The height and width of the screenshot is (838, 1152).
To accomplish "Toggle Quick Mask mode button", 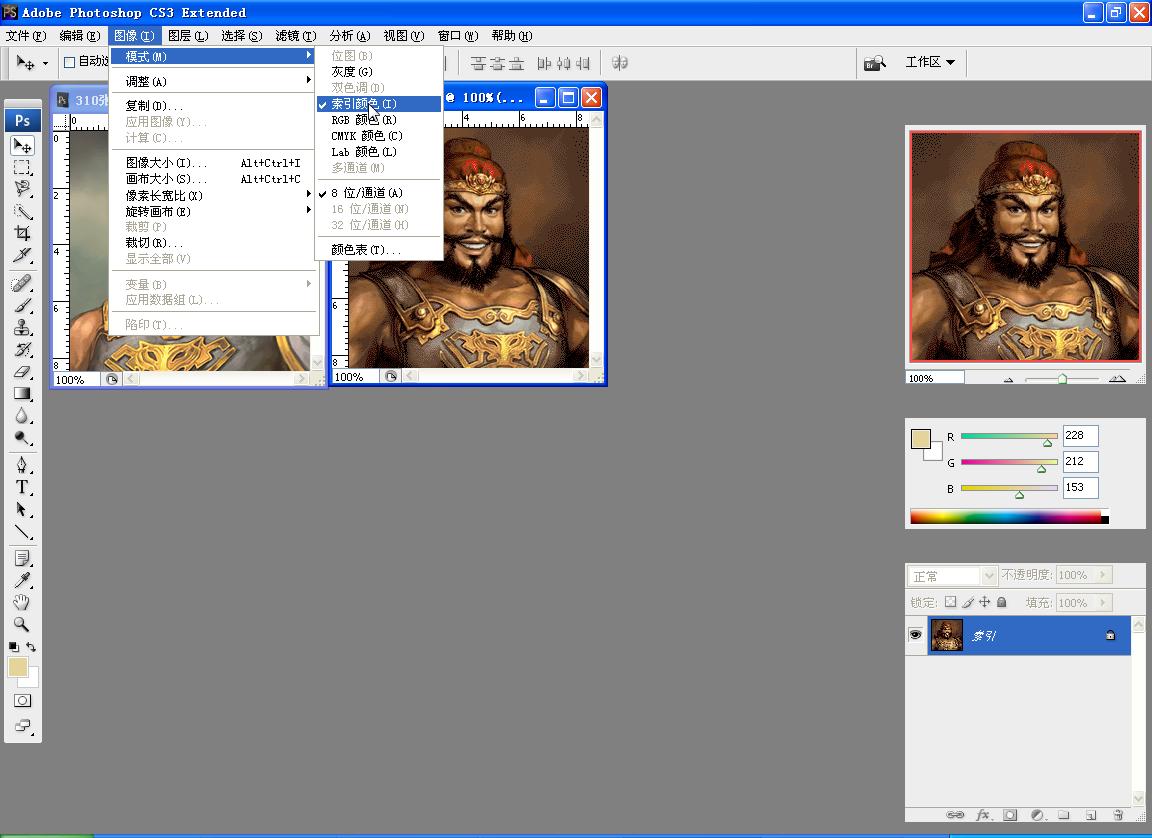I will tap(22, 701).
